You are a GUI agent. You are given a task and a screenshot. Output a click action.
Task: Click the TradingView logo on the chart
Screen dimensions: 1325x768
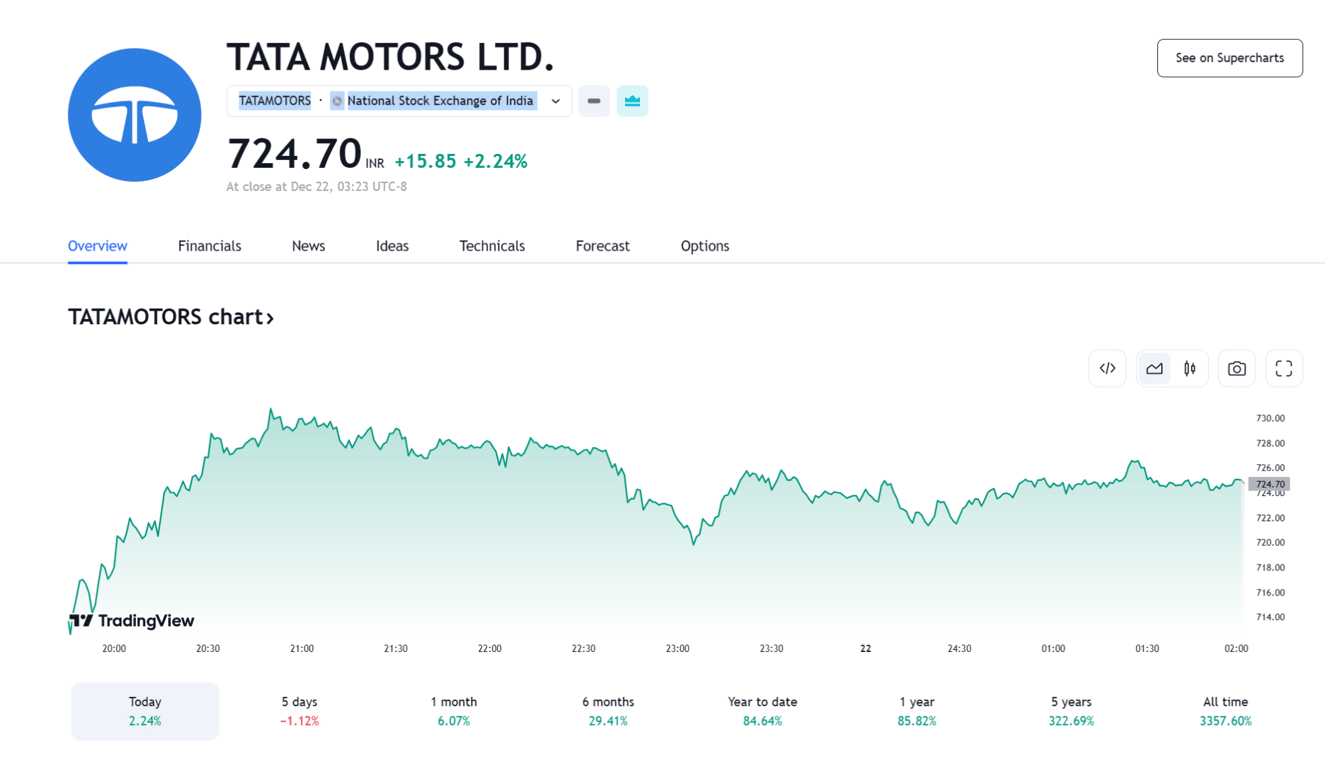[x=132, y=621]
